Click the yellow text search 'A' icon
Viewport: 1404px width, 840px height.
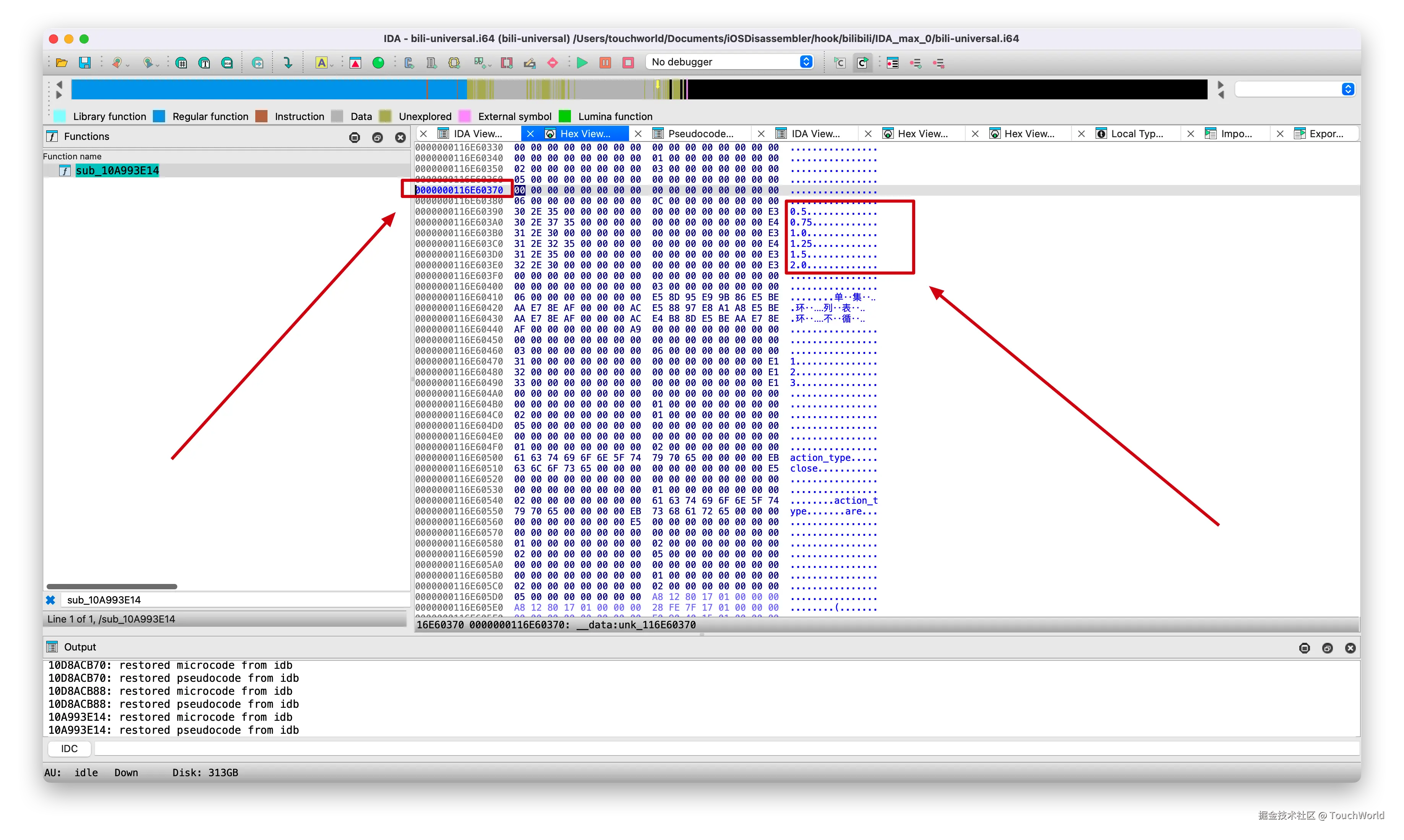click(321, 63)
